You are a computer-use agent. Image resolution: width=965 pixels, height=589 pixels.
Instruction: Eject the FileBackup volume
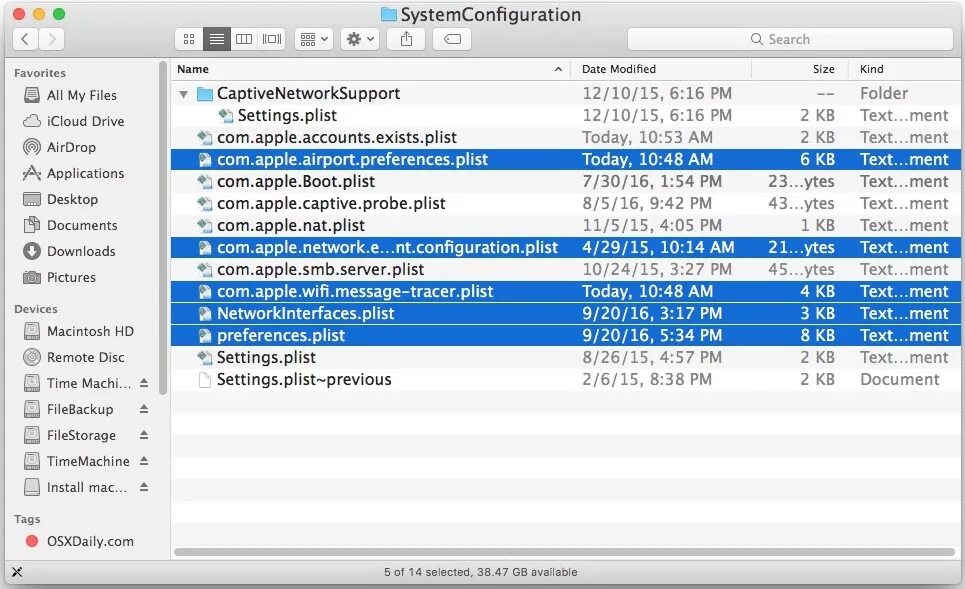coord(143,409)
